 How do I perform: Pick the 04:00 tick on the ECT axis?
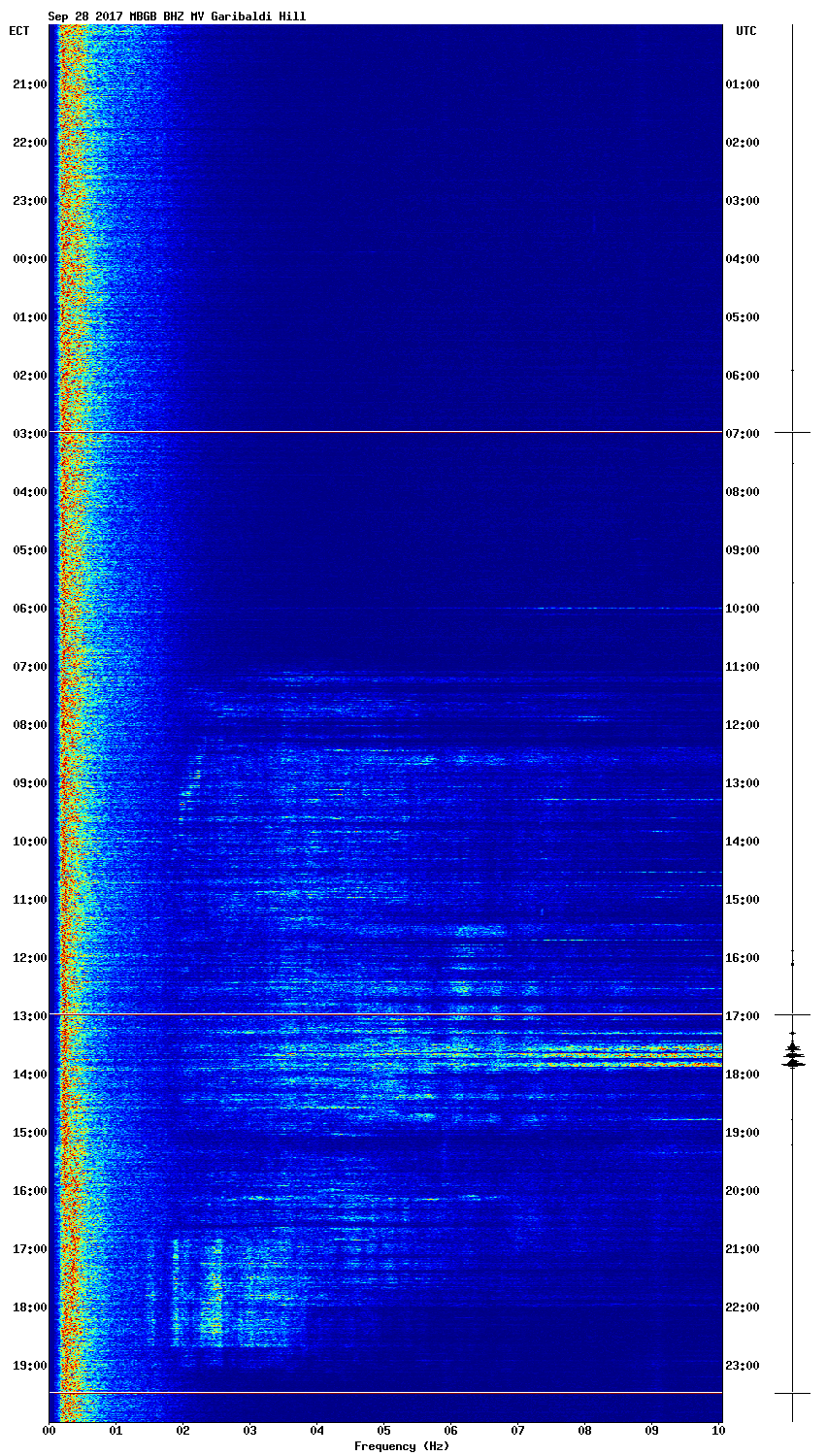coord(30,492)
